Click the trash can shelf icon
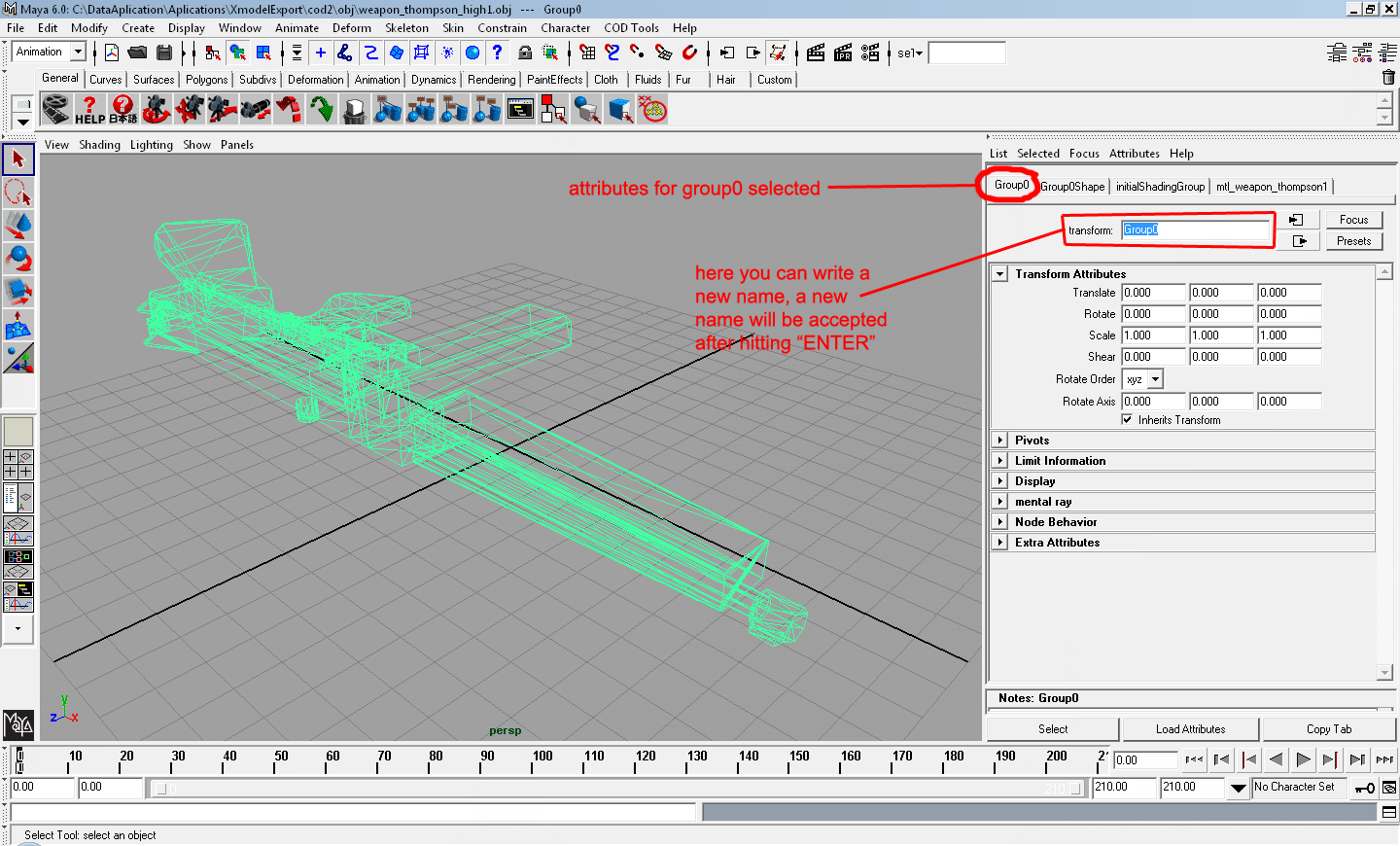 [354, 109]
